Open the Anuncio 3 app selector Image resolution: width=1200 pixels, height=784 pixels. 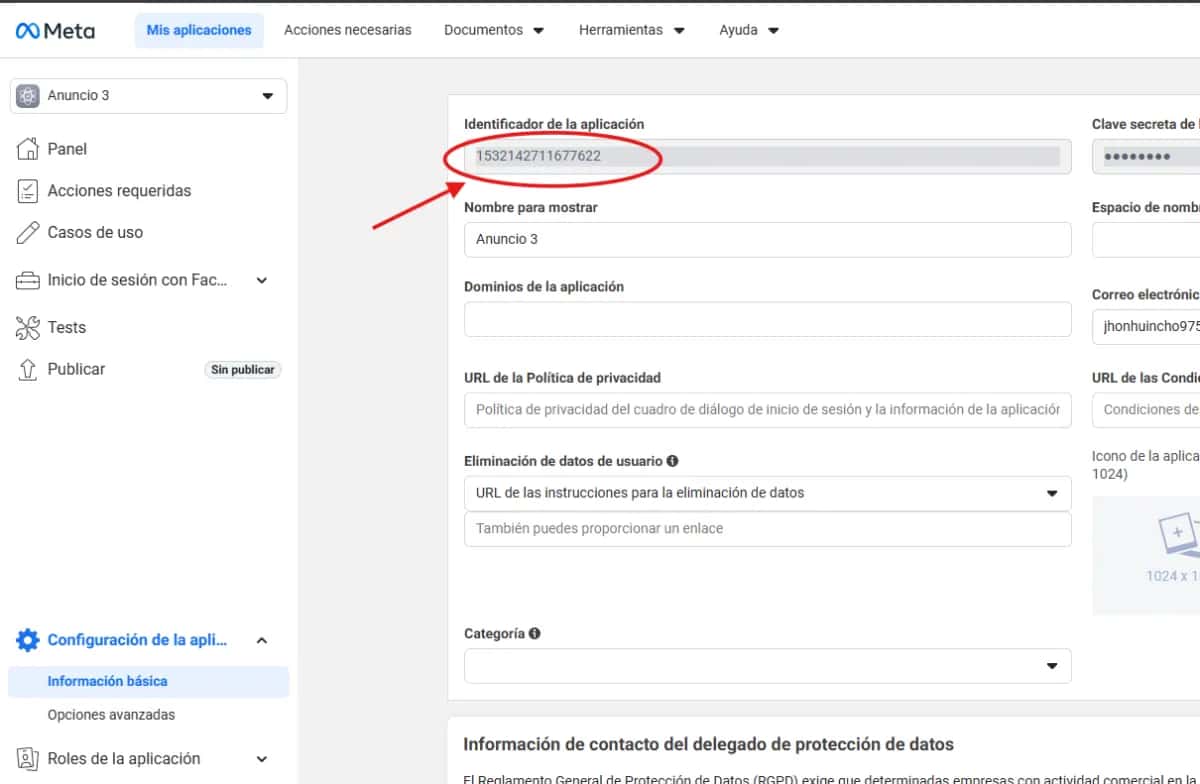point(148,96)
